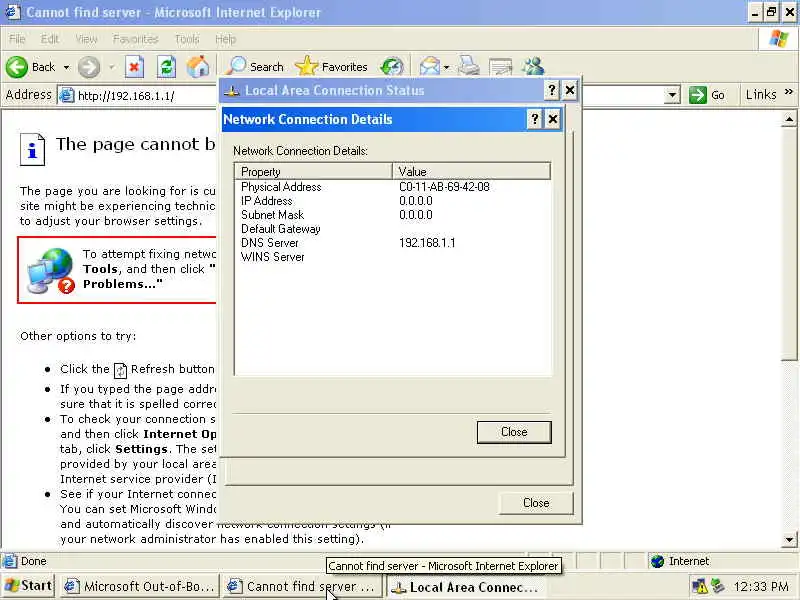Viewport: 800px width, 600px height.
Task: Click the page scrollbar up arrow
Action: (x=789, y=119)
